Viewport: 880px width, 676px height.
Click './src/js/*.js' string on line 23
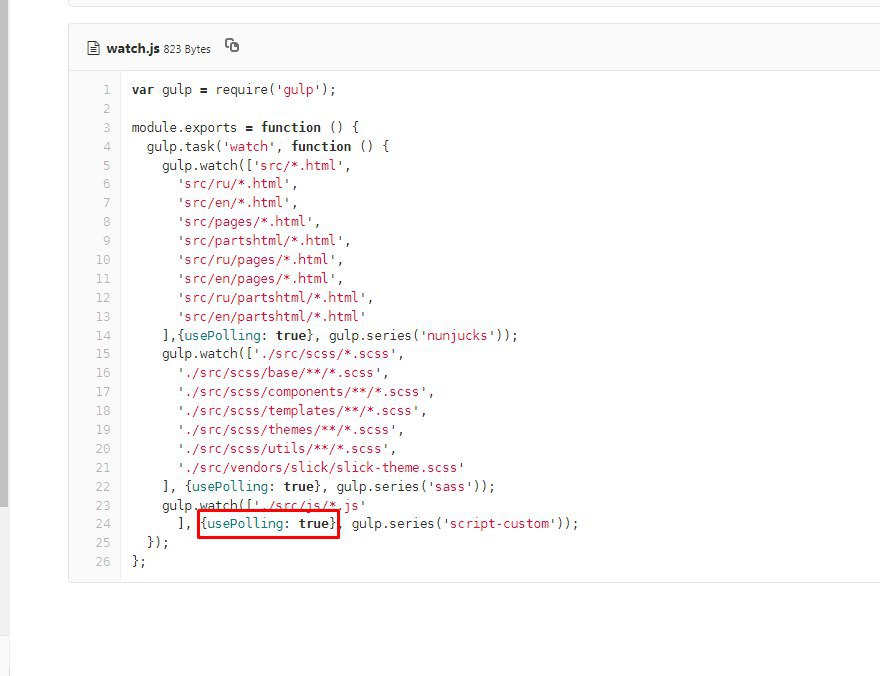(309, 505)
